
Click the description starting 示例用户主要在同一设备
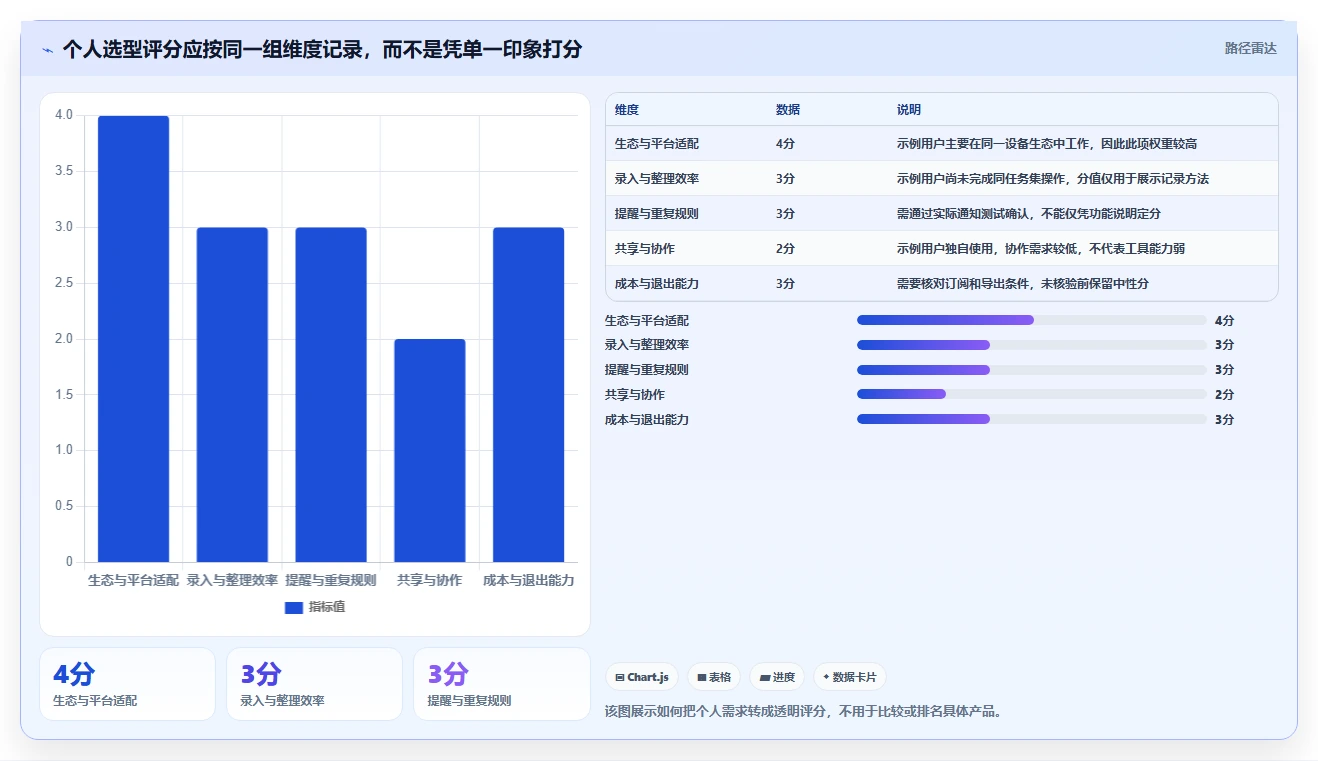tap(1047, 144)
